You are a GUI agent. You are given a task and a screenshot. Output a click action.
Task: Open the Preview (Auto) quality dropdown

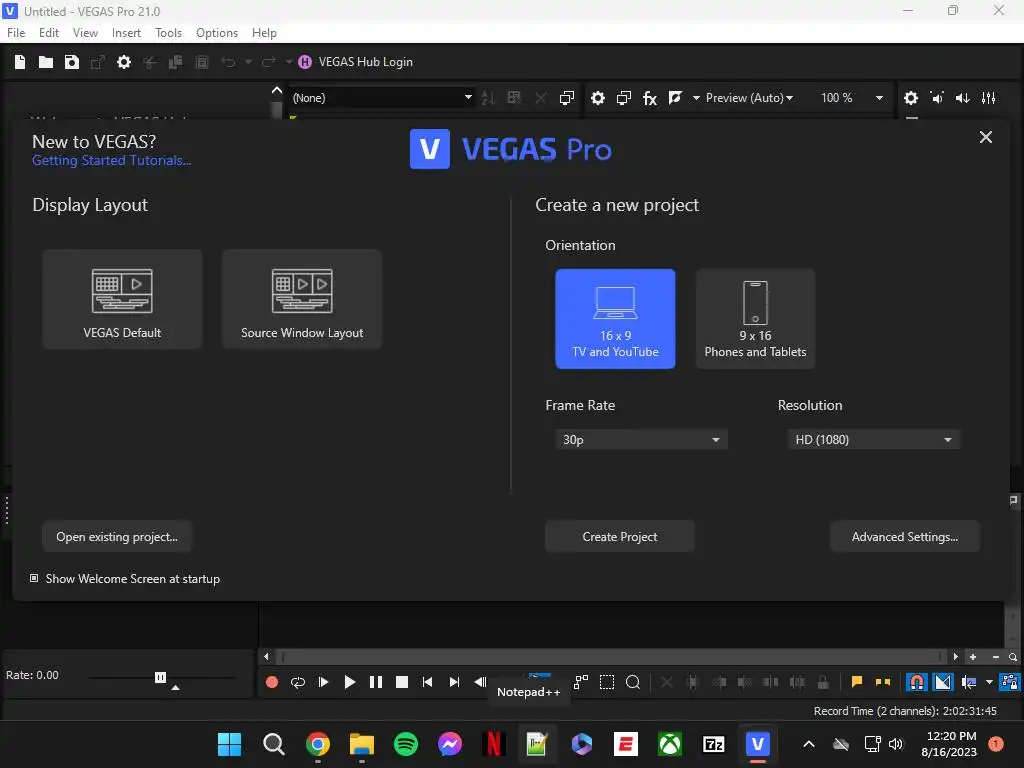coord(750,98)
